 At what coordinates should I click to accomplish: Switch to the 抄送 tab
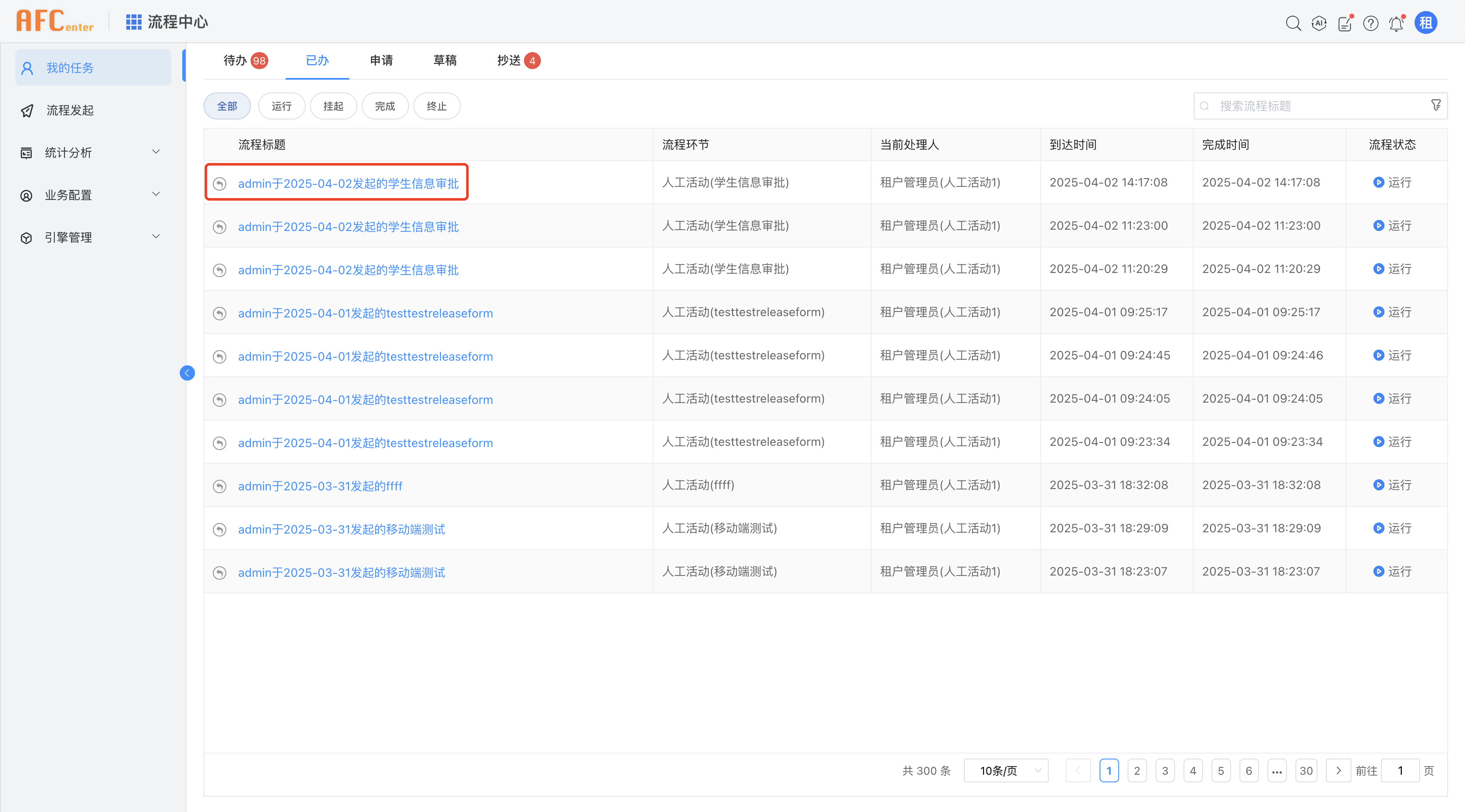[x=509, y=60]
